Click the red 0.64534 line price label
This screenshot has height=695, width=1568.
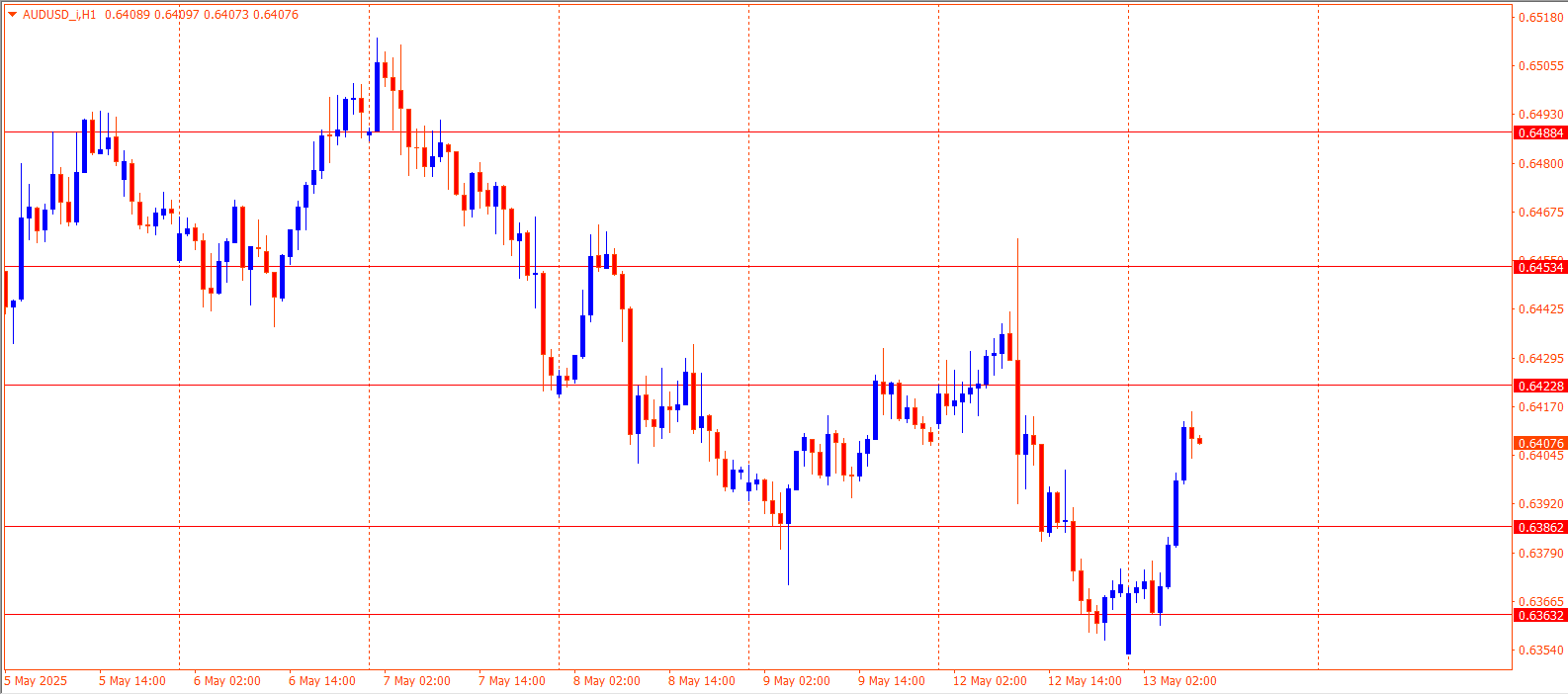(x=1540, y=268)
